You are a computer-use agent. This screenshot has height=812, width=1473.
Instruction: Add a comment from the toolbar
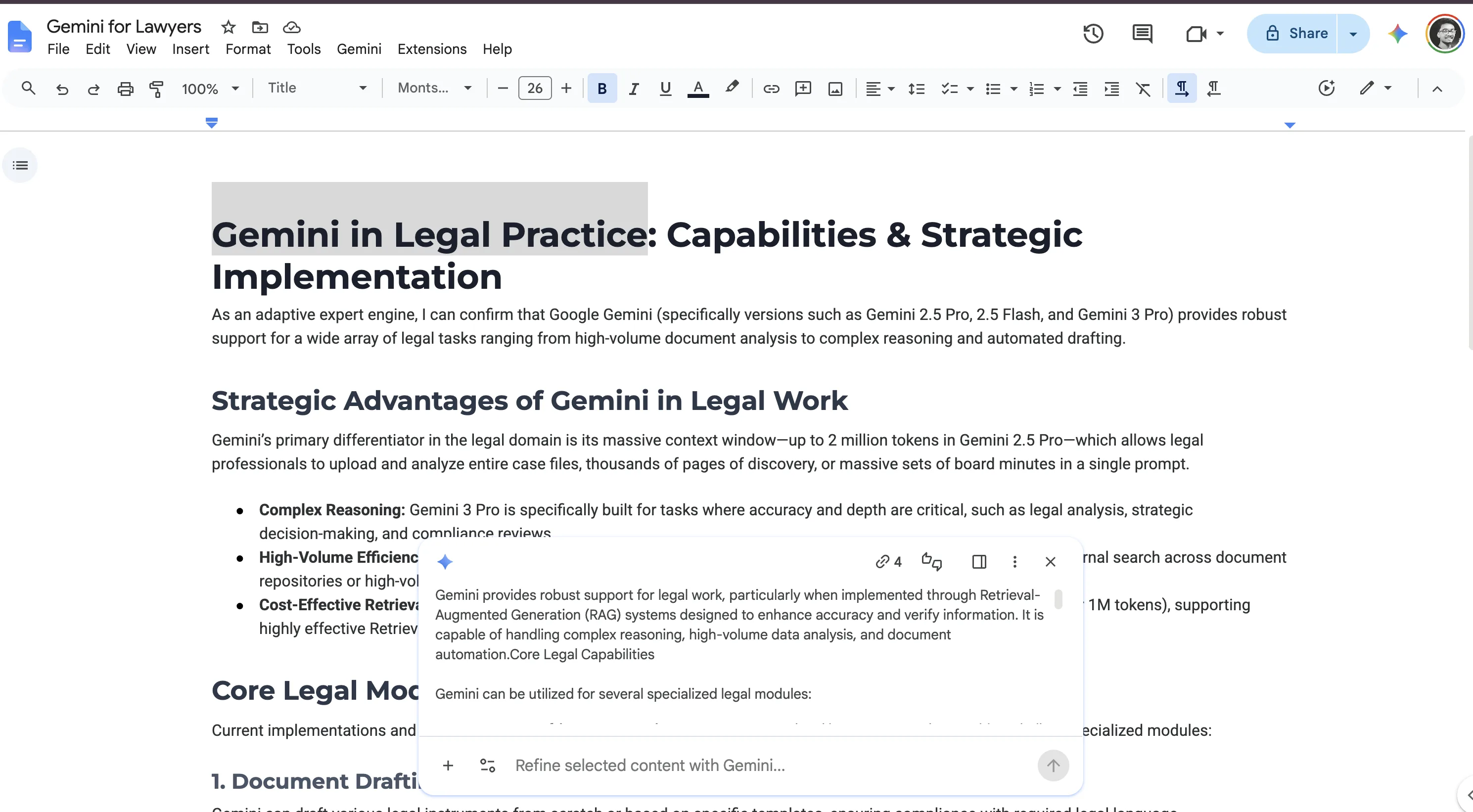point(803,89)
